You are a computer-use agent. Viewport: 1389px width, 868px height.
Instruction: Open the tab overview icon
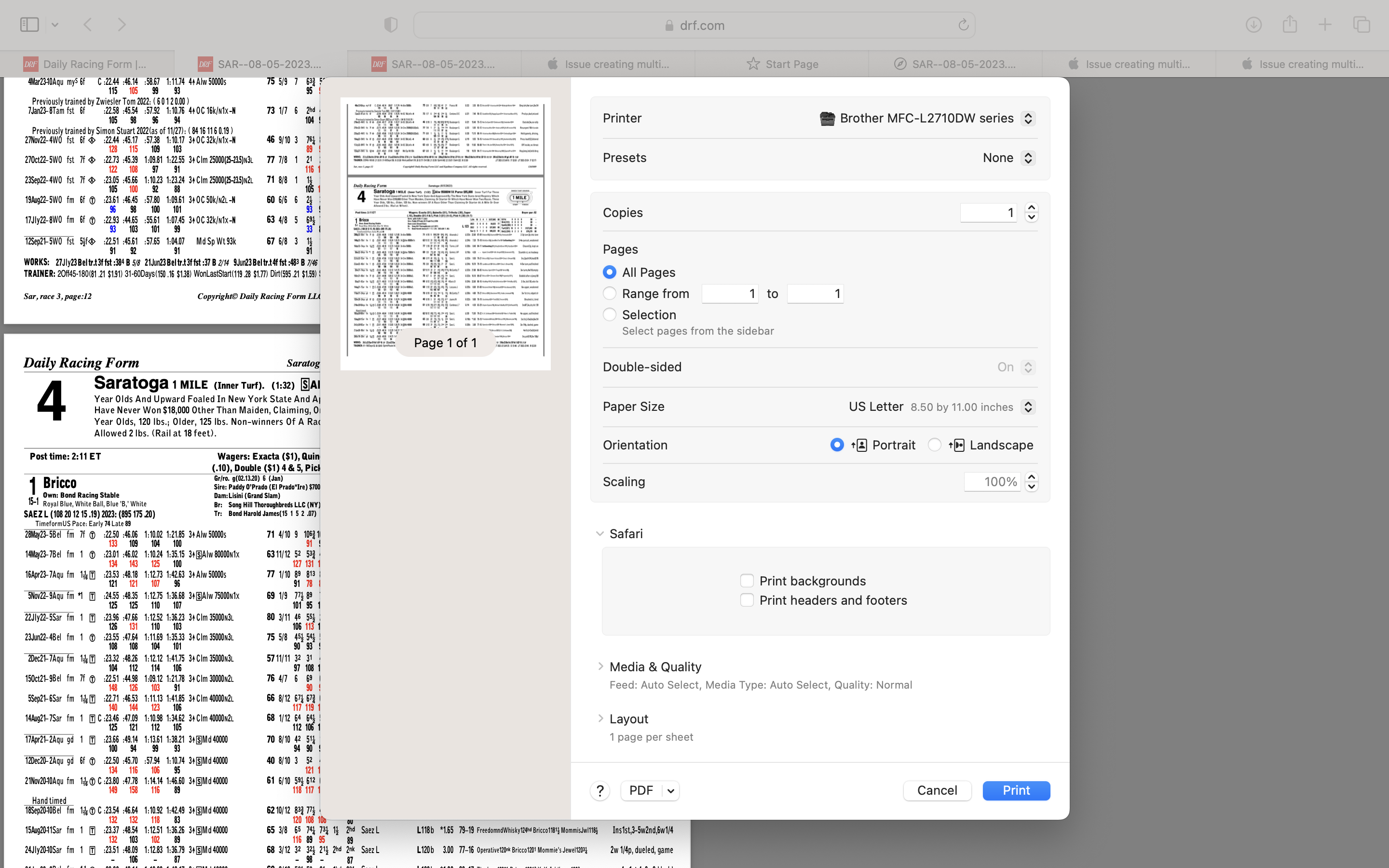coord(1362,25)
